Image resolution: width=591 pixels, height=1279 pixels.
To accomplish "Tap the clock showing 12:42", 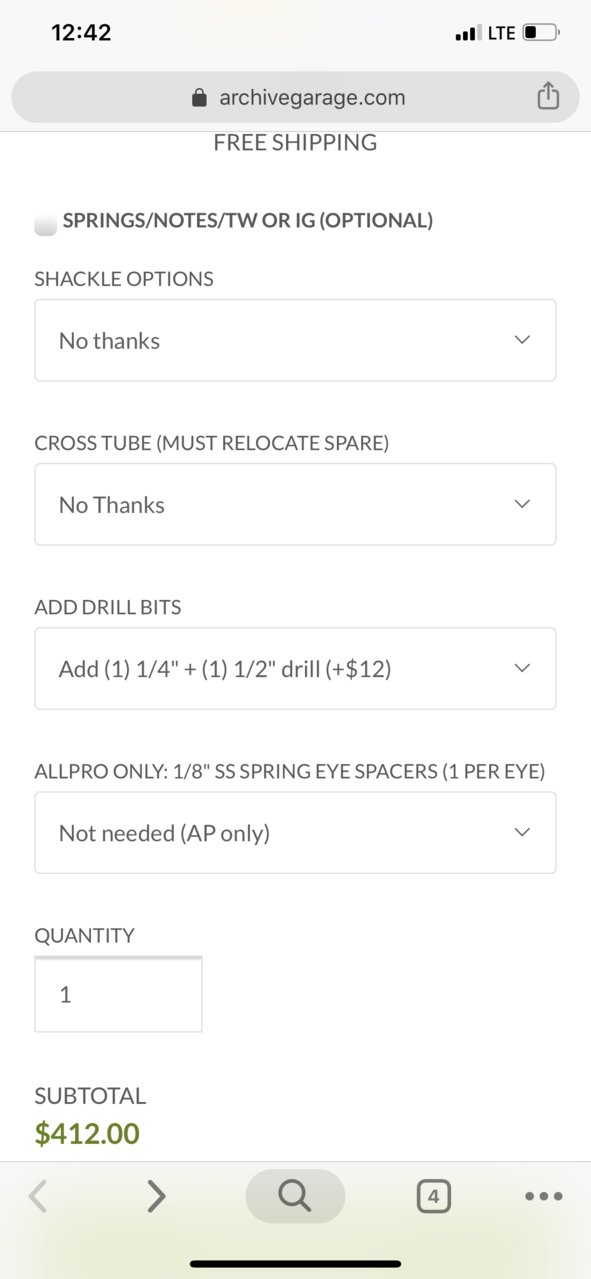I will tap(81, 33).
